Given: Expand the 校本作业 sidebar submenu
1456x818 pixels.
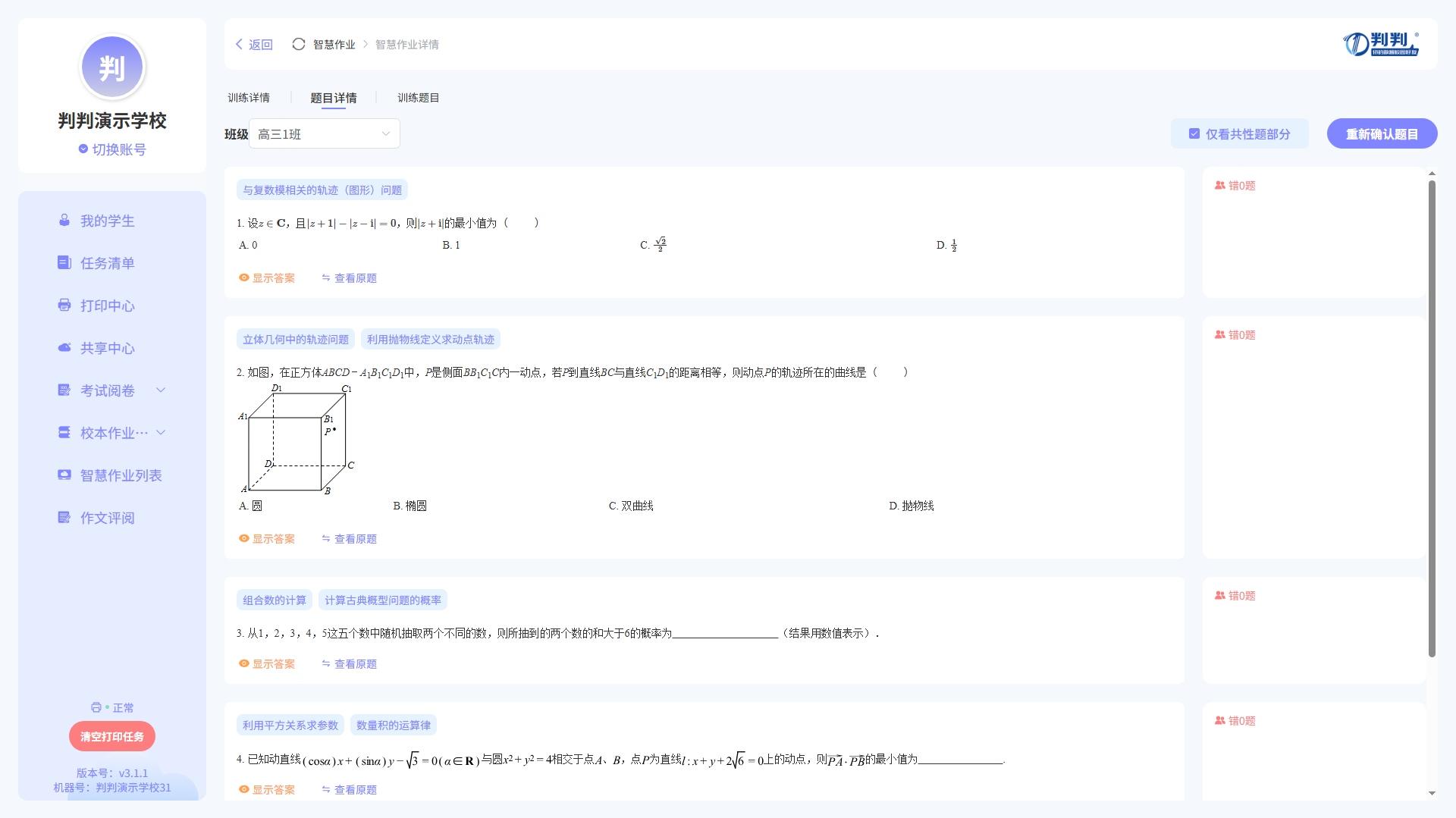Looking at the screenshot, I should tap(161, 433).
